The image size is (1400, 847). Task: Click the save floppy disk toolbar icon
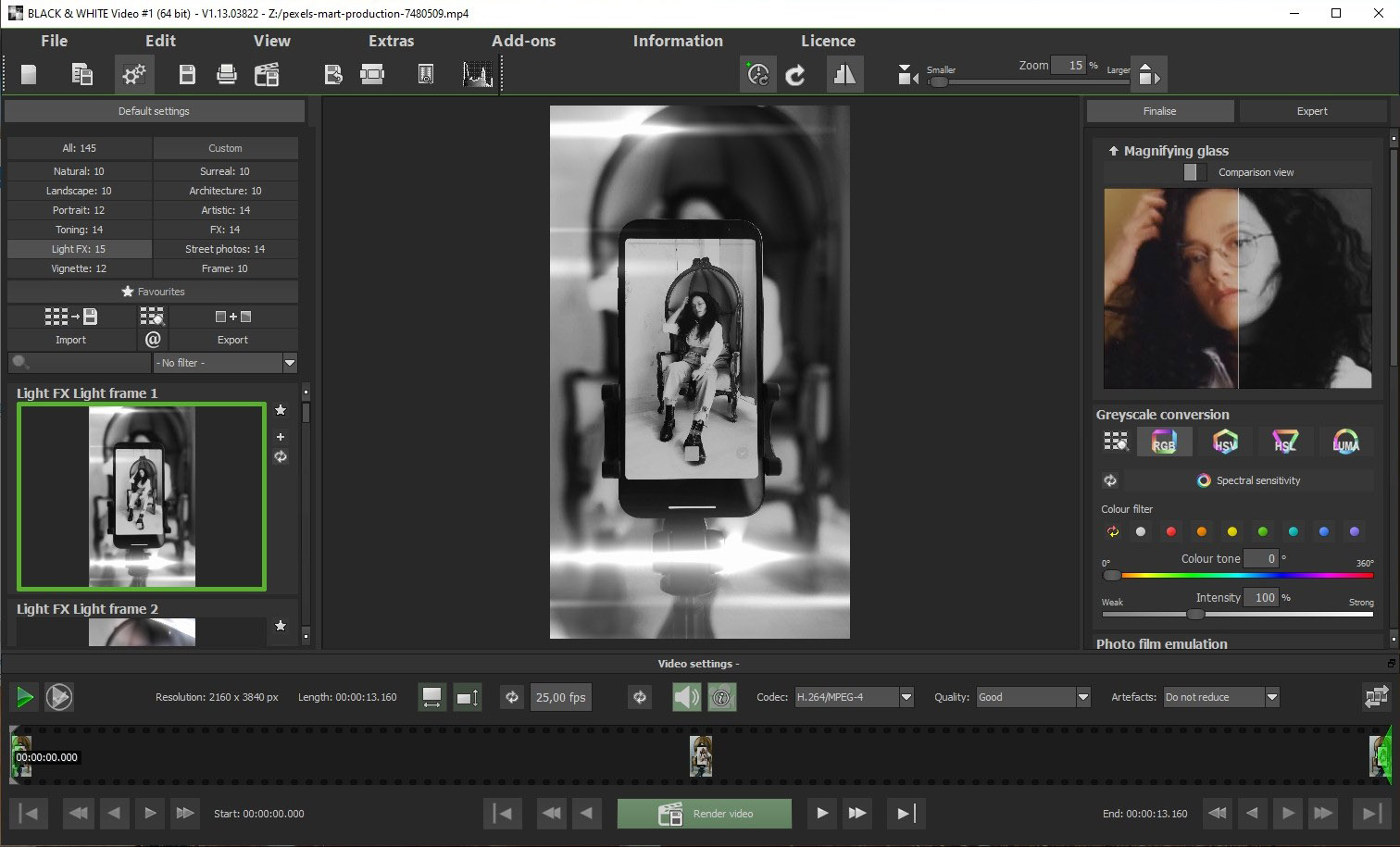pos(187,75)
